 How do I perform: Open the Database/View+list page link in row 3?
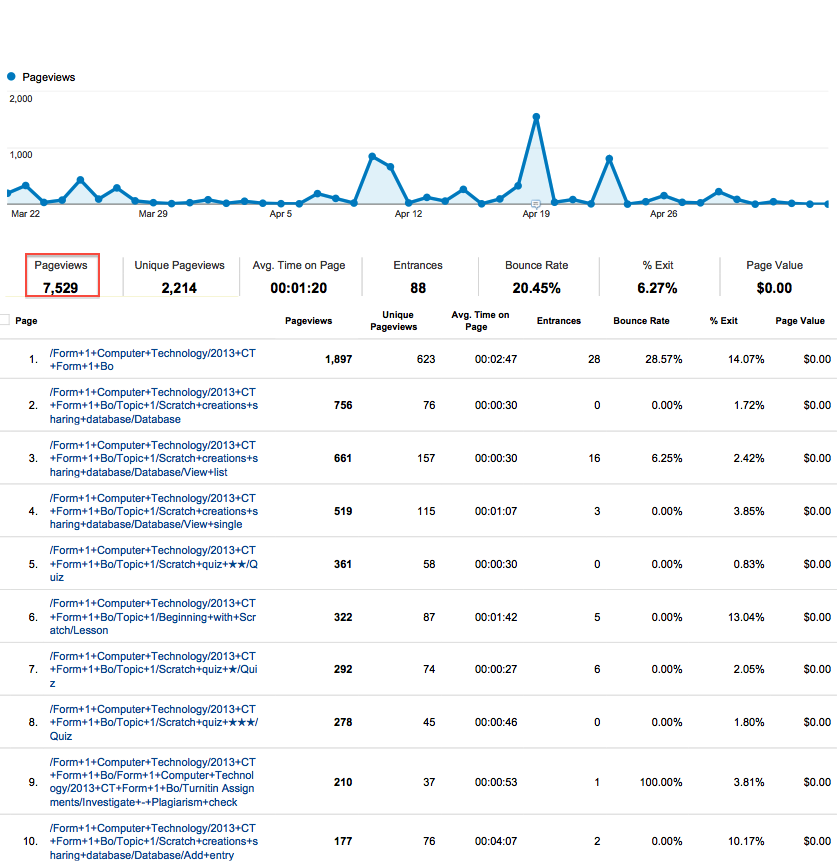tap(152, 458)
